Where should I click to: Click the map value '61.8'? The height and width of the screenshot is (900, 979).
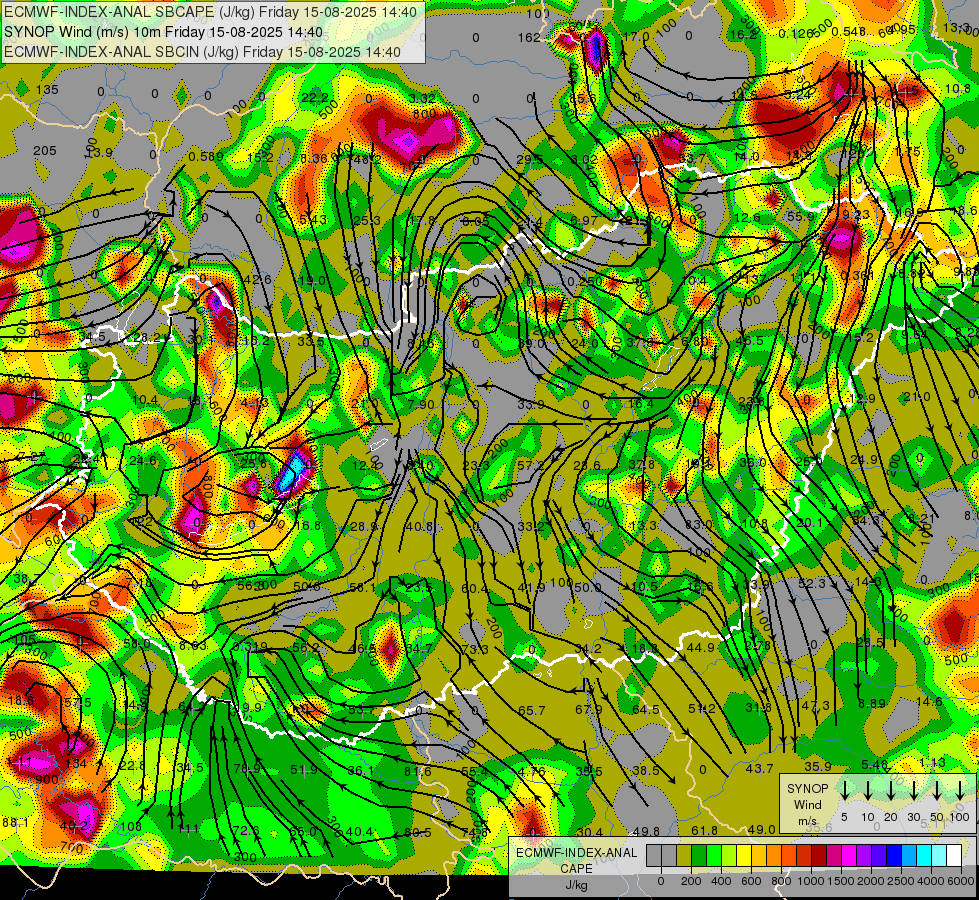[x=704, y=830]
